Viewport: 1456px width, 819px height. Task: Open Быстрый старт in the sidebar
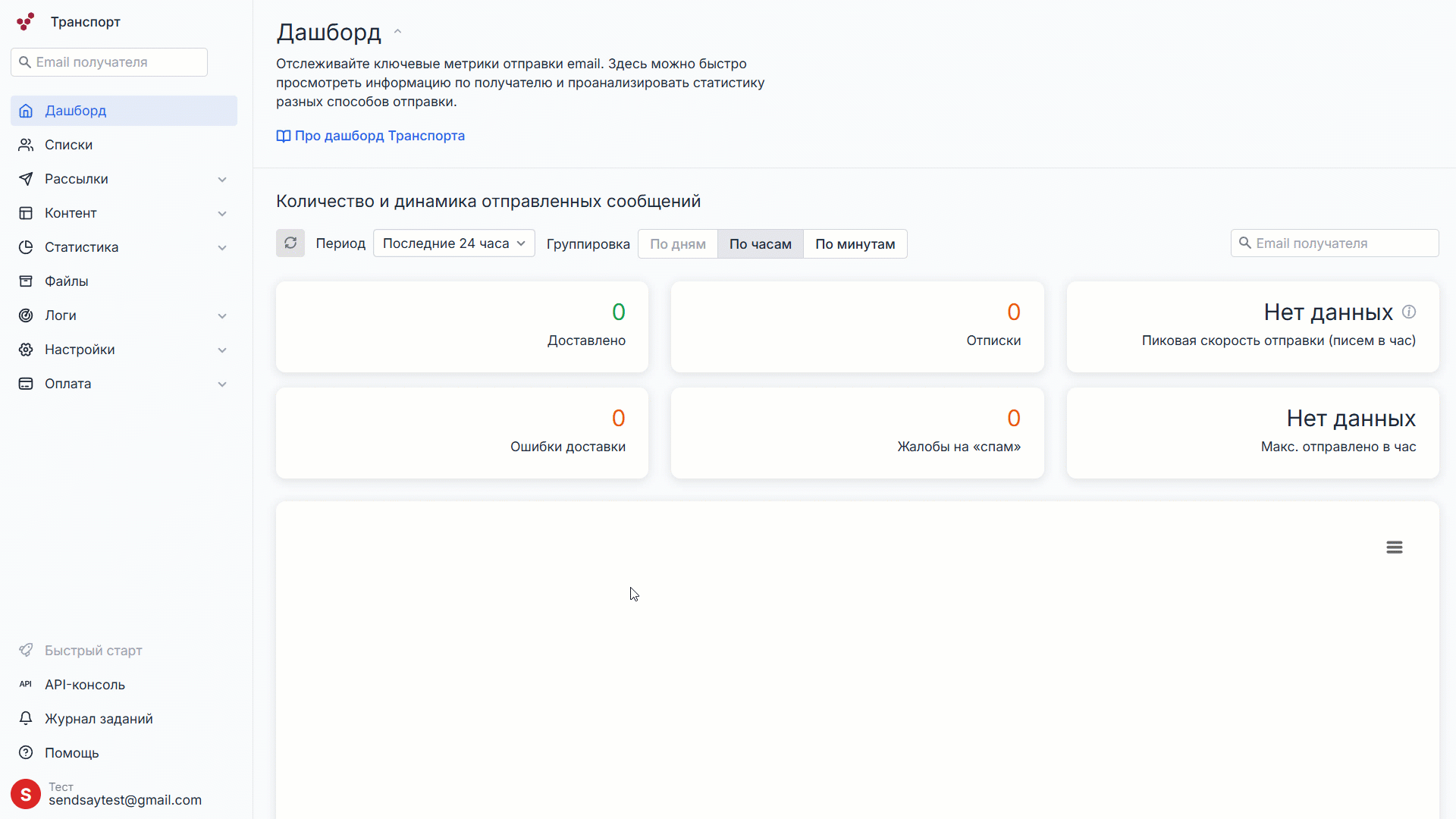(x=93, y=651)
